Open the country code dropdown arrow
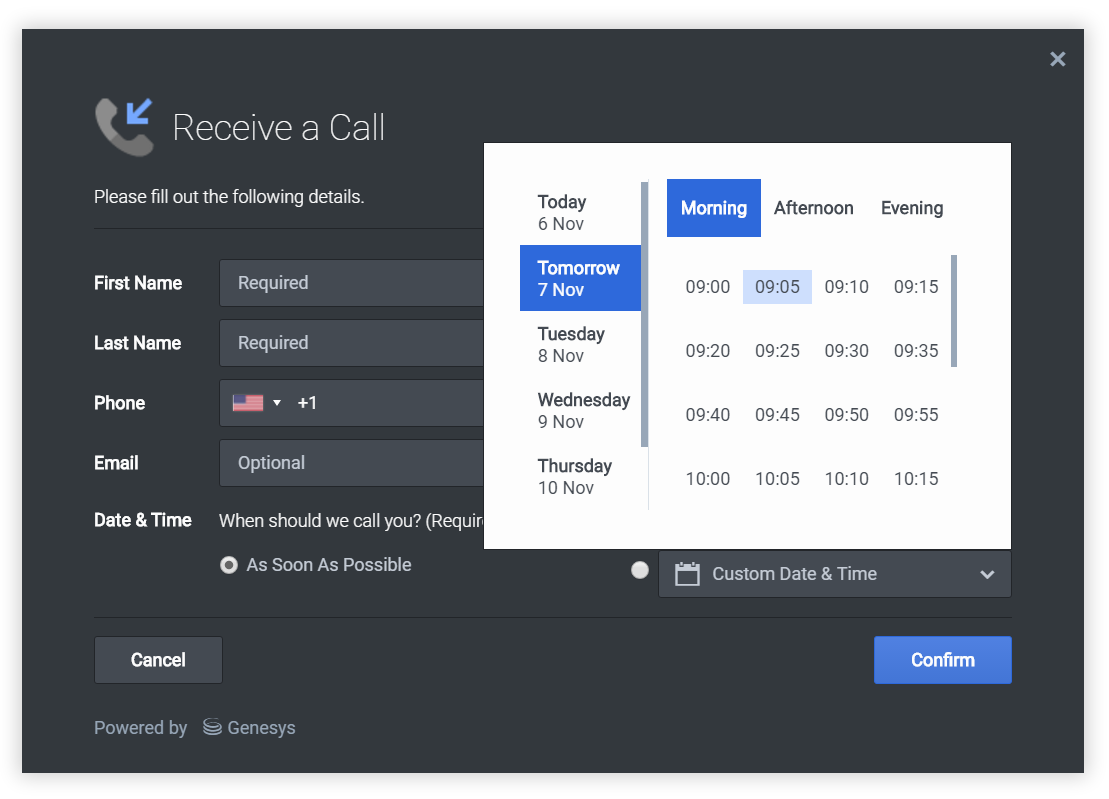The width and height of the screenshot is (1109, 799). coord(277,403)
